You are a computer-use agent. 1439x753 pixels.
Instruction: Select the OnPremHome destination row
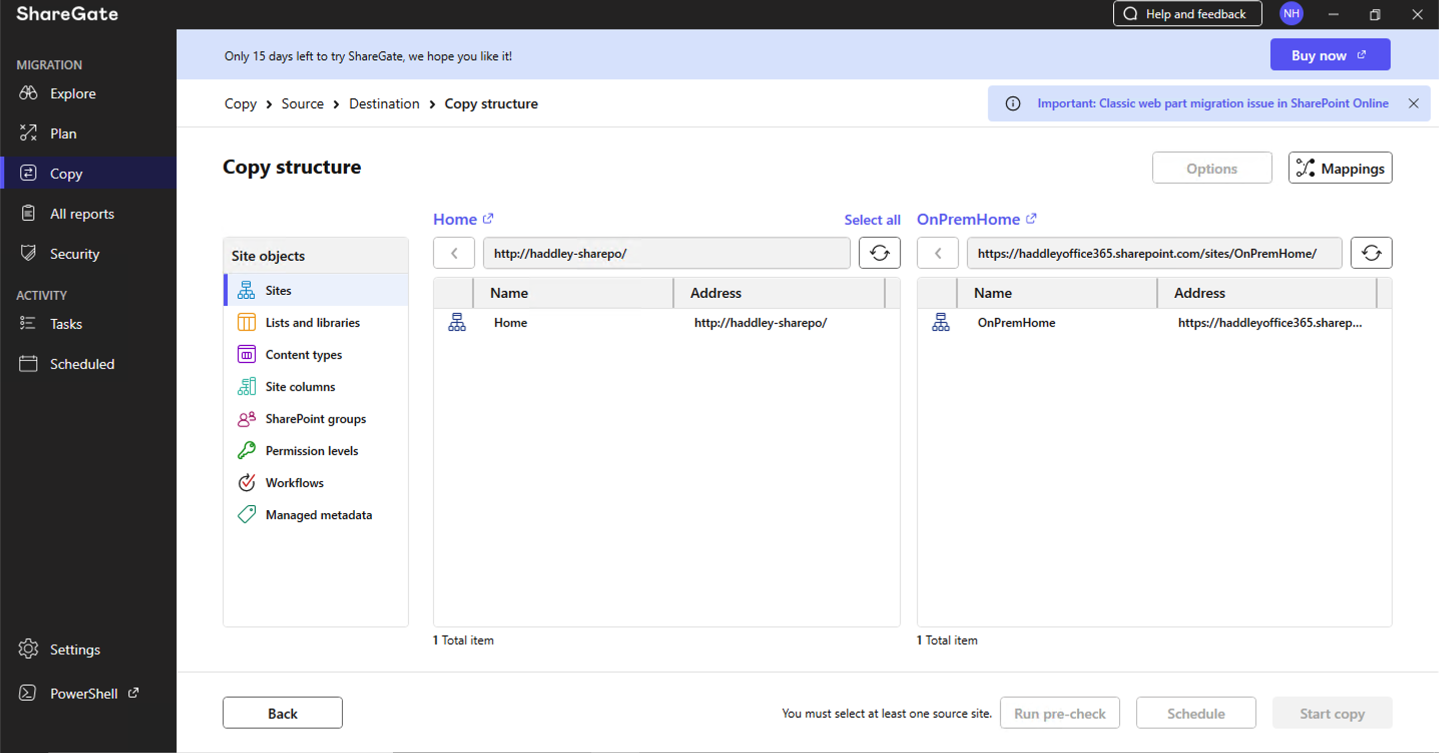pos(1154,323)
